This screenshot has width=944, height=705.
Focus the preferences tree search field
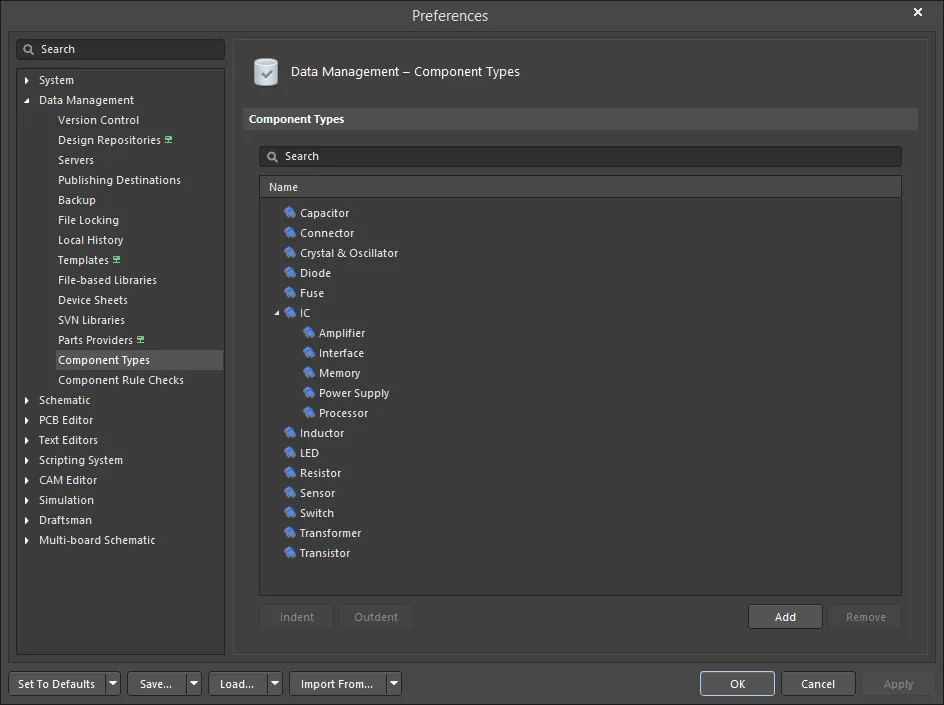120,49
